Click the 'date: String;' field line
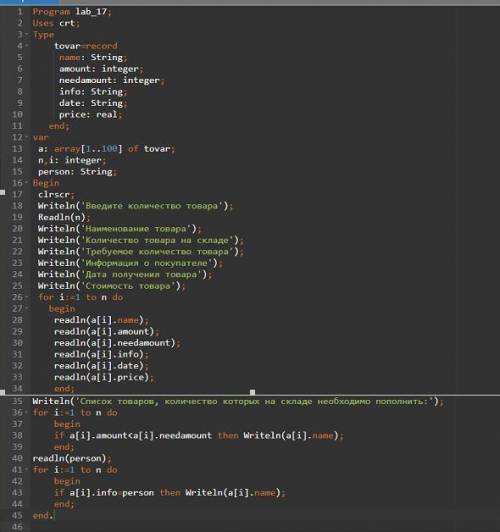The height and width of the screenshot is (532, 500). click(x=93, y=103)
